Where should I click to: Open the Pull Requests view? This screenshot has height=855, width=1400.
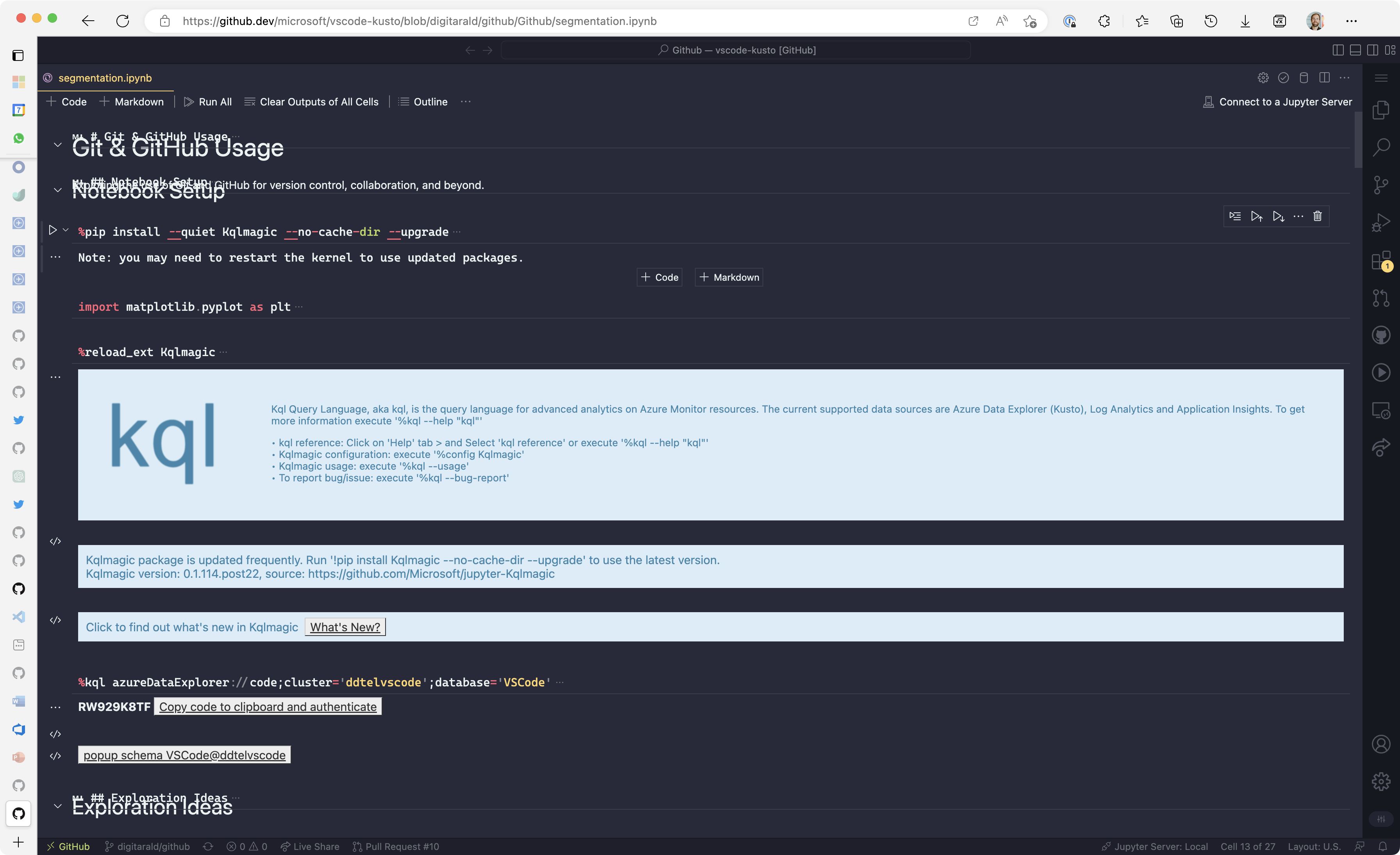click(x=1381, y=298)
